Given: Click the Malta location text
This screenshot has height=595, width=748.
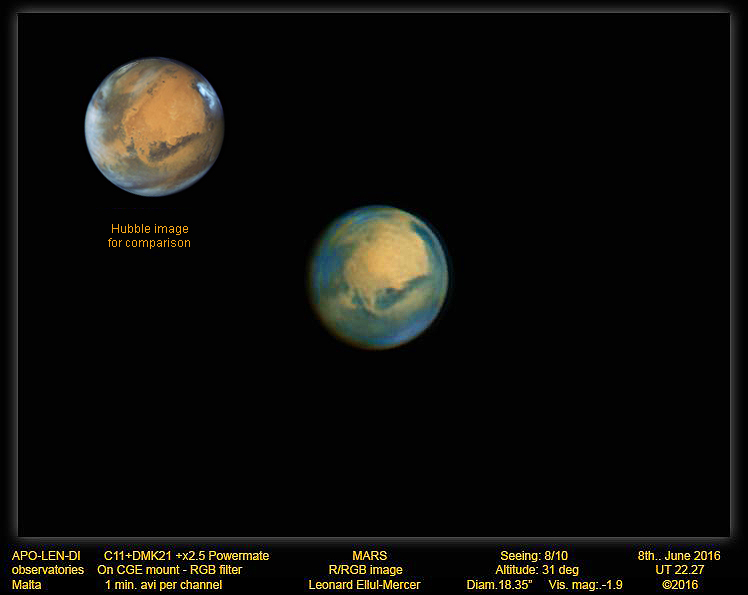Looking at the screenshot, I should click(x=27, y=585).
